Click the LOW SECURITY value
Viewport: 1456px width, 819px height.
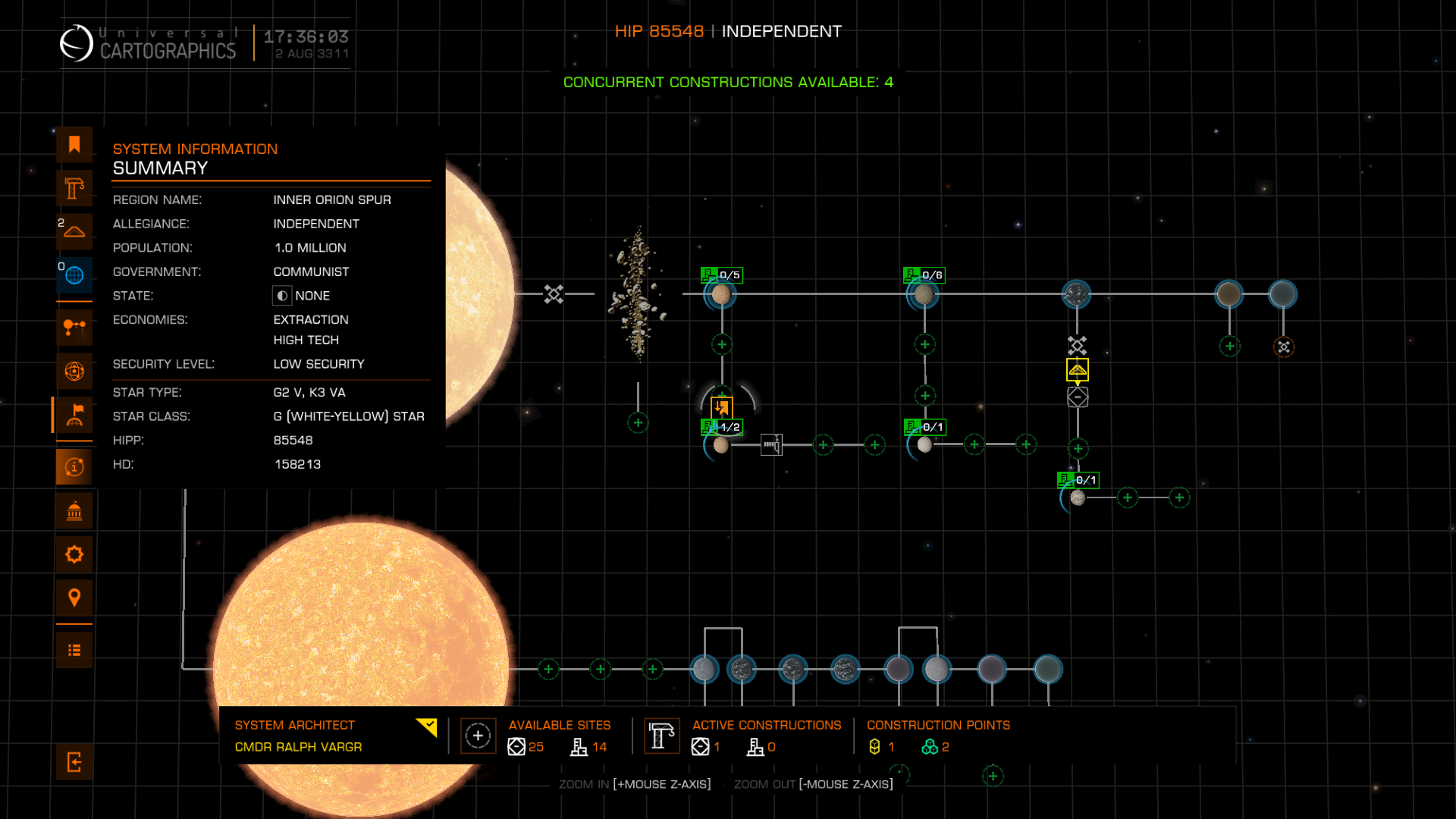click(318, 364)
